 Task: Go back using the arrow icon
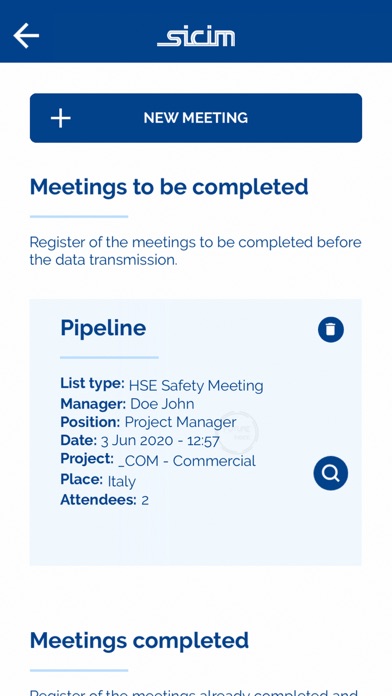pos(26,36)
